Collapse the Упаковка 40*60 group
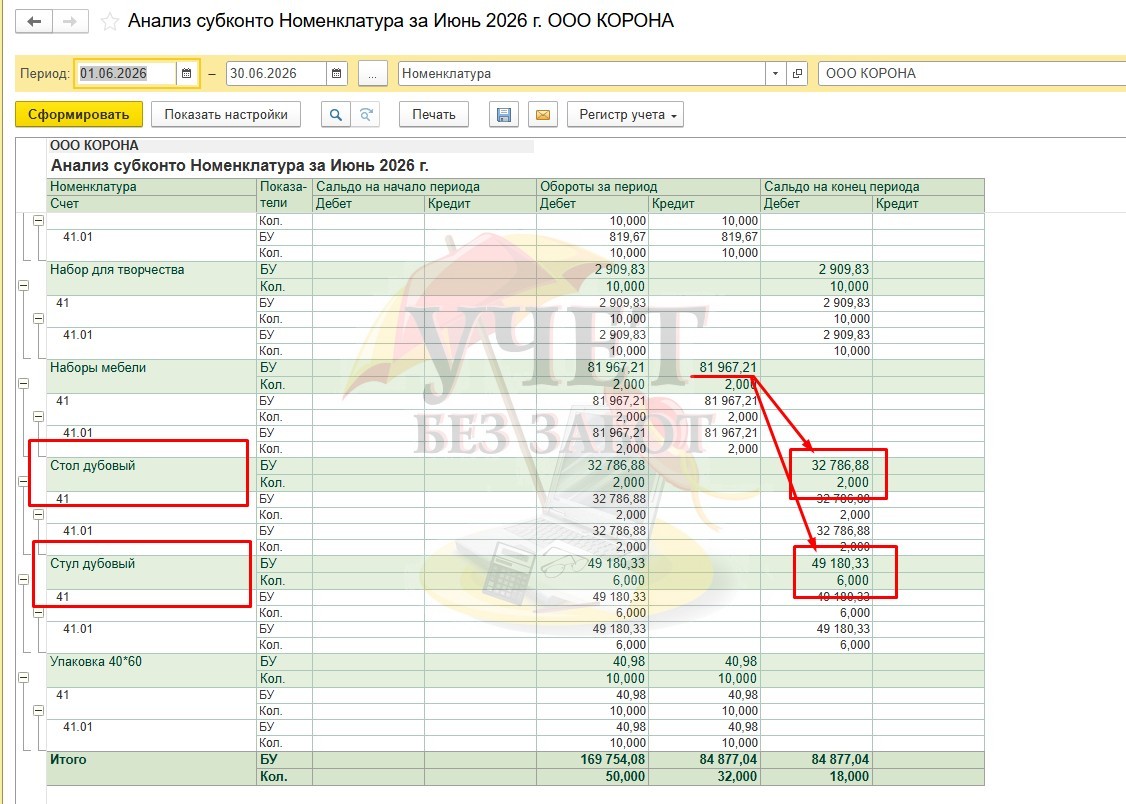The height and width of the screenshot is (804, 1126). coord(24,677)
